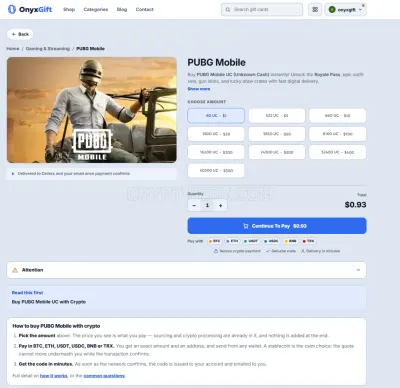The height and width of the screenshot is (388, 400).
Task: Open the how it works link
Action: [x=54, y=376]
